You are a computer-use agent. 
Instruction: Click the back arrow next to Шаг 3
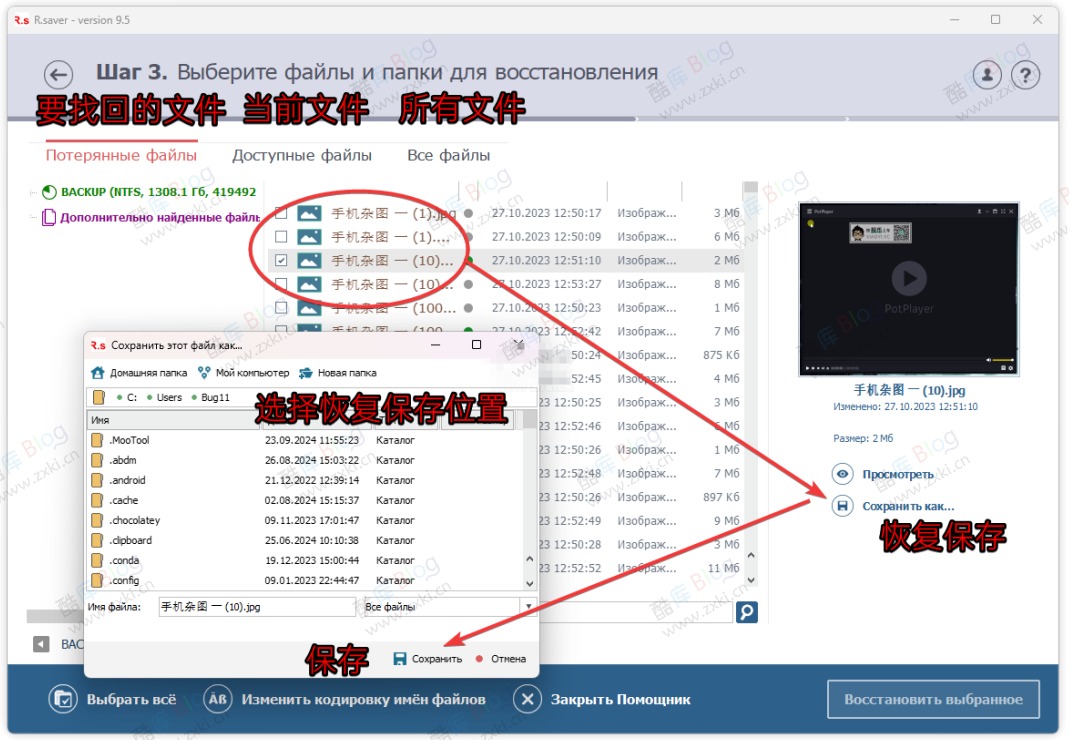pyautogui.click(x=58, y=74)
